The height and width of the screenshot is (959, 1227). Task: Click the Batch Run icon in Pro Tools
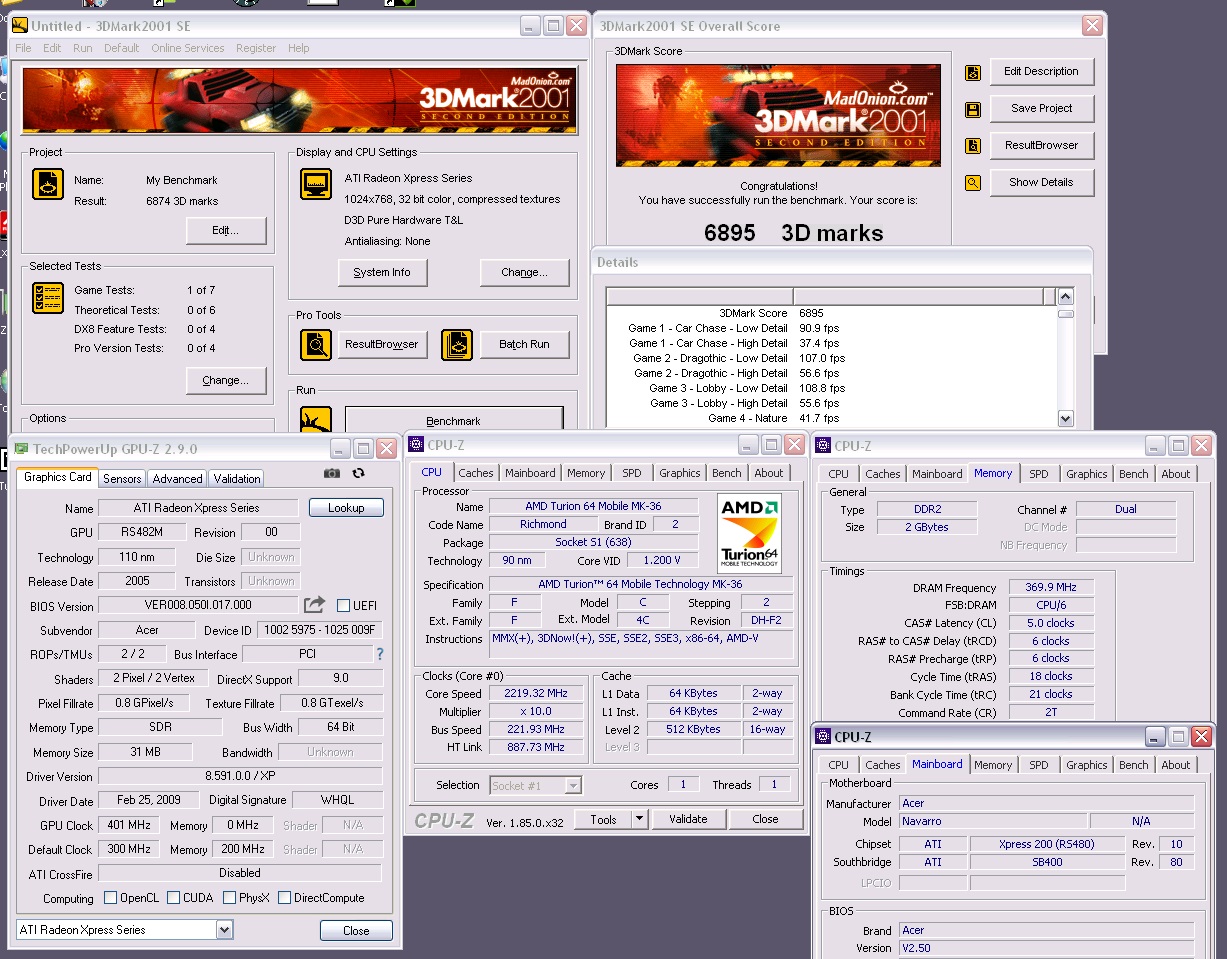(x=456, y=344)
